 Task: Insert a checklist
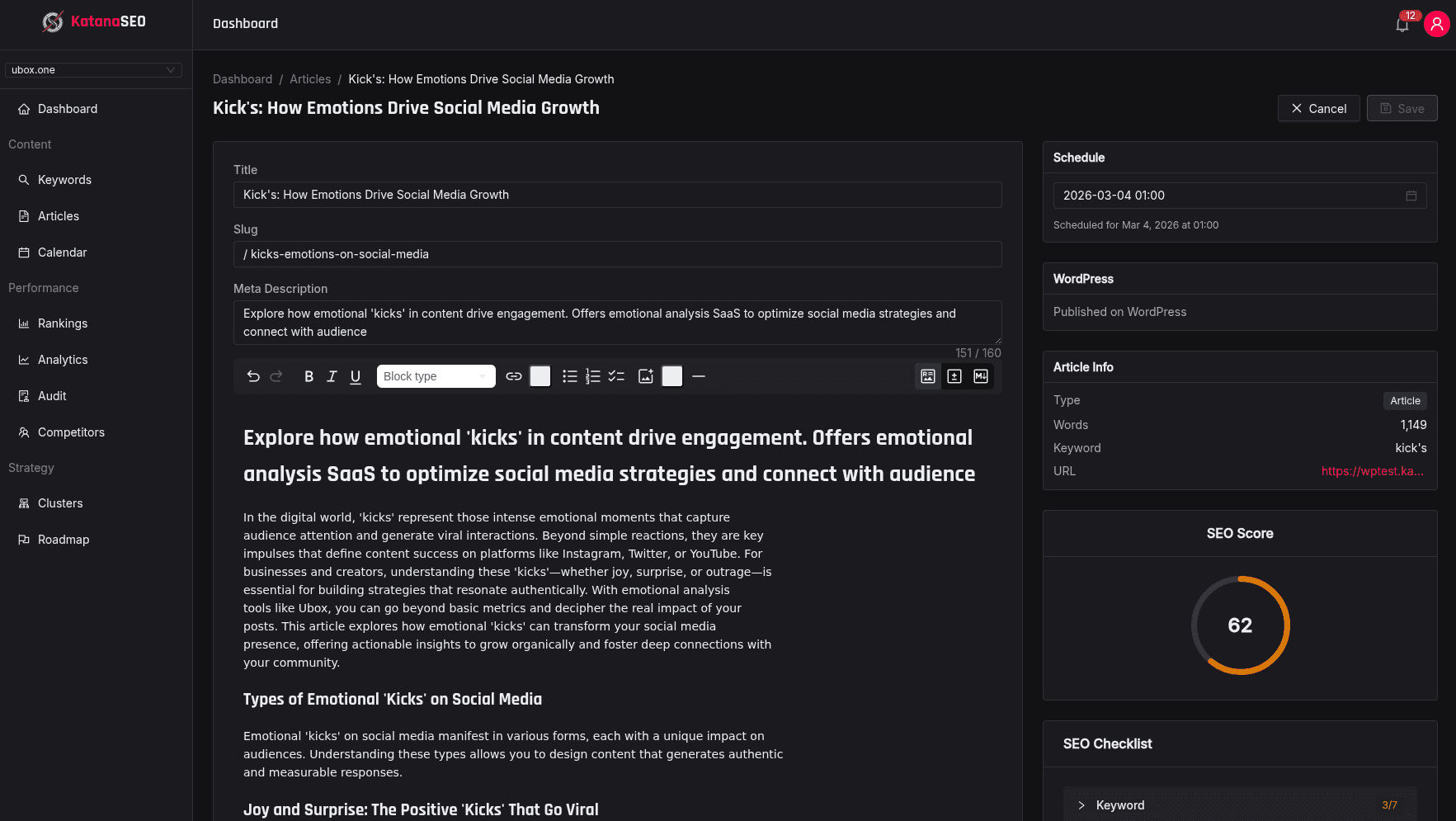tap(616, 376)
